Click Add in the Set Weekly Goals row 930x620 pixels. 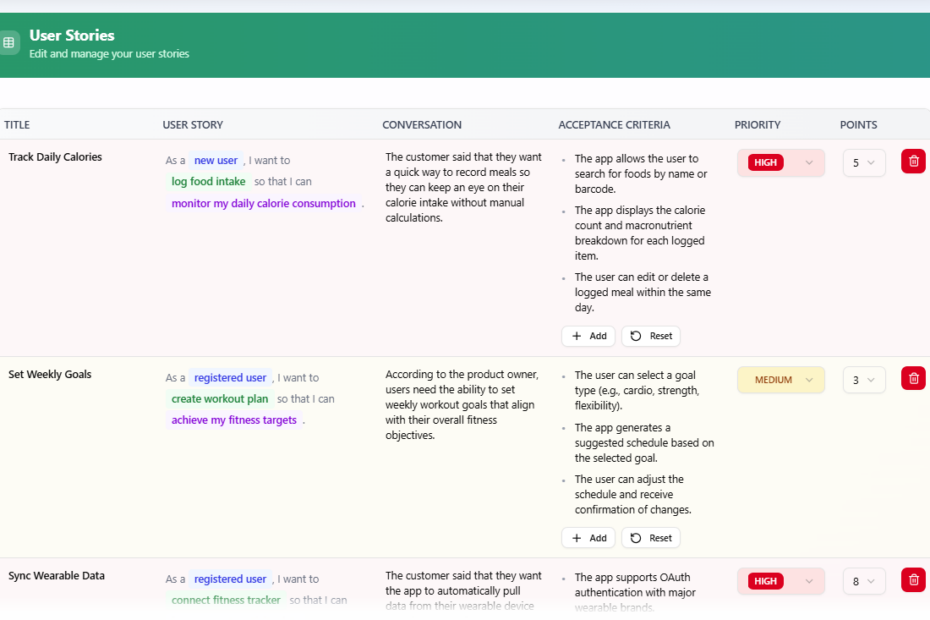[589, 537]
